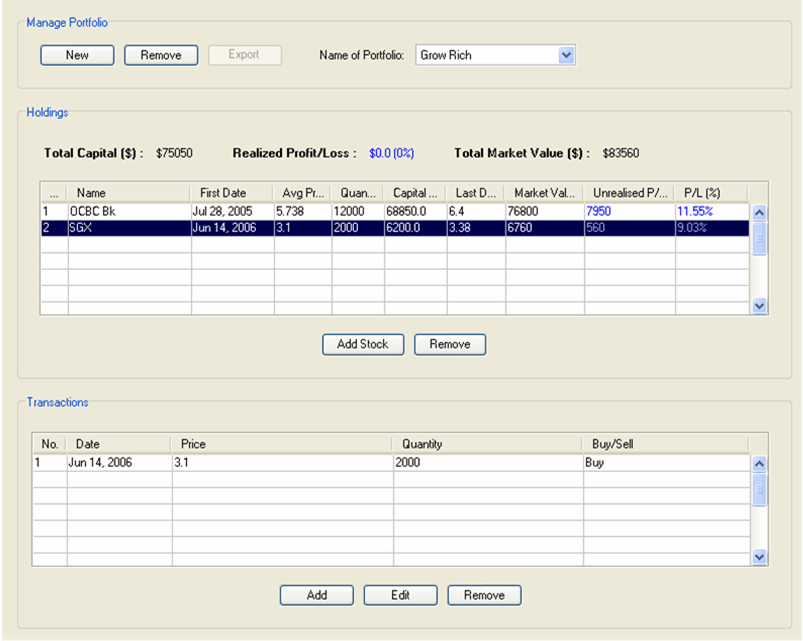
Task: Click the Edit transaction button
Action: 401,595
